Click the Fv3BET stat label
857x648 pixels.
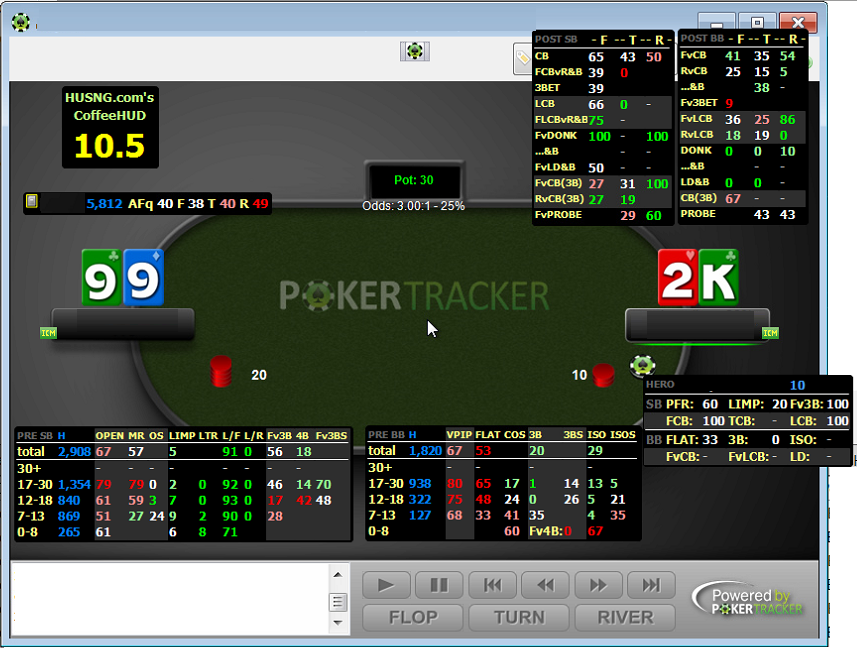tap(699, 103)
